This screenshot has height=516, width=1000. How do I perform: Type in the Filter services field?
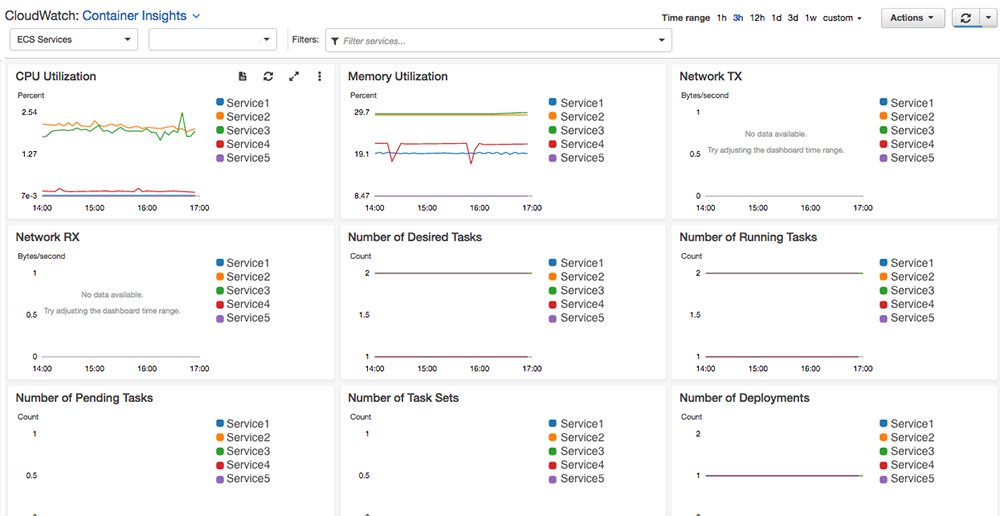tap(495, 40)
